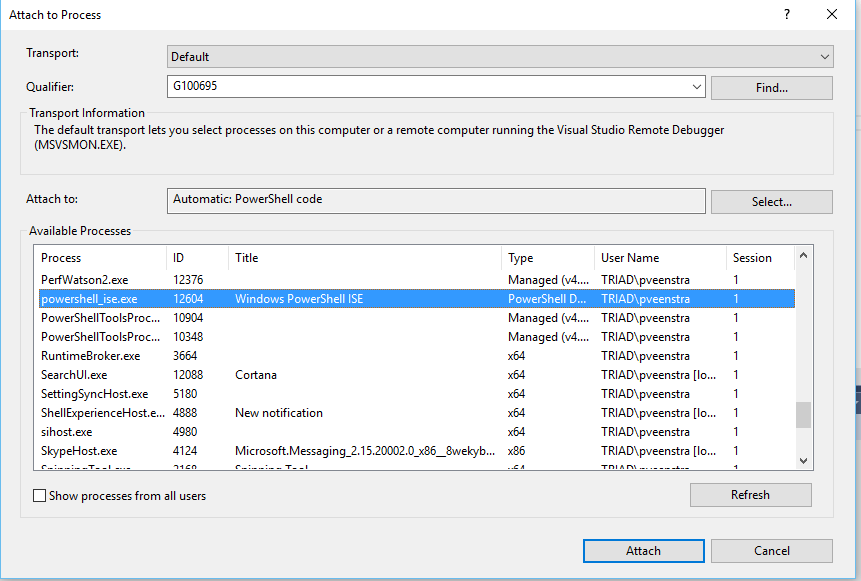
Task: Select the PowerShellToolsProc row with ID 10348
Action: click(x=417, y=337)
